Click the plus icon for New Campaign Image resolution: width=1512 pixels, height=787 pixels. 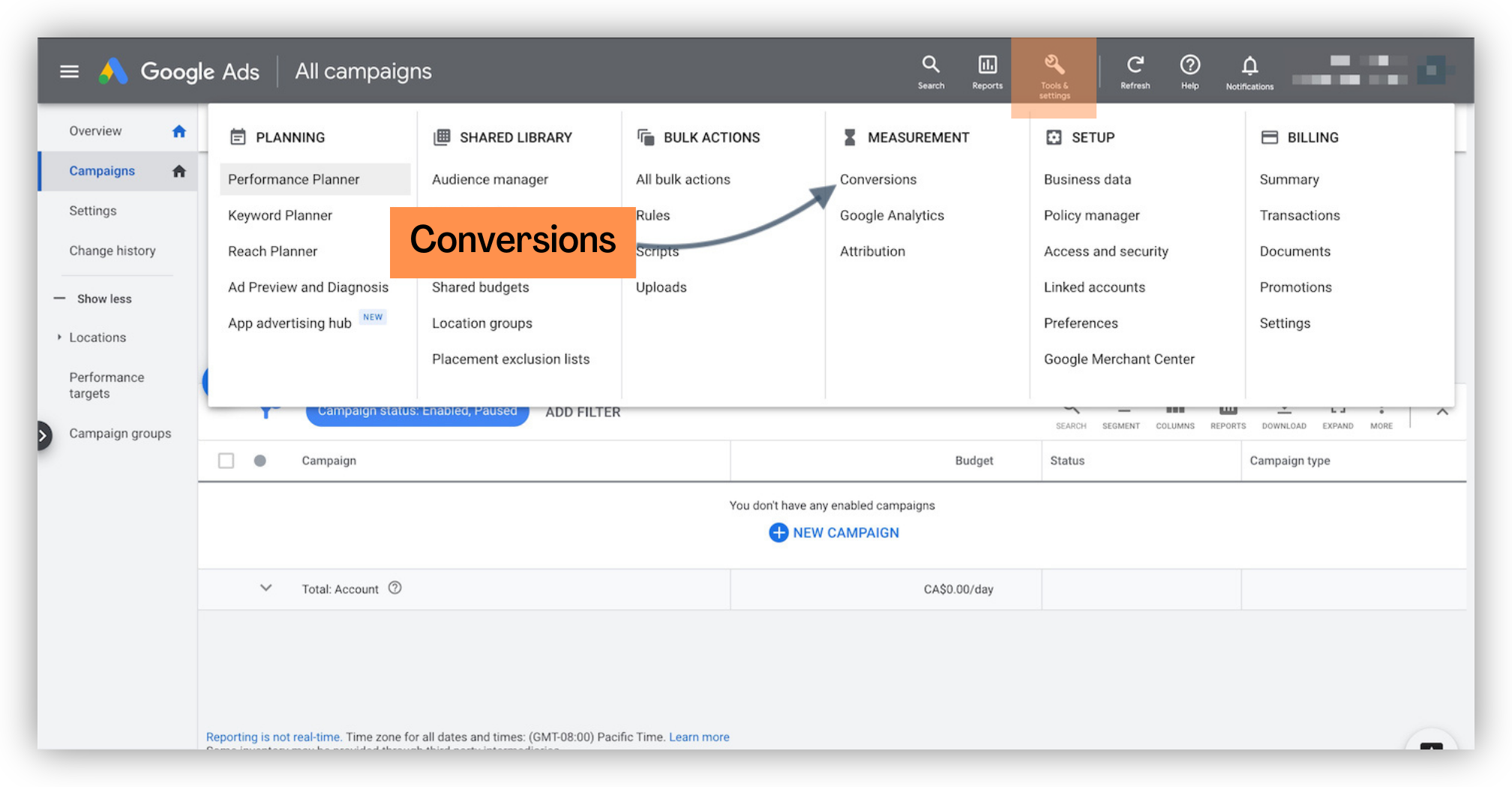coord(778,533)
